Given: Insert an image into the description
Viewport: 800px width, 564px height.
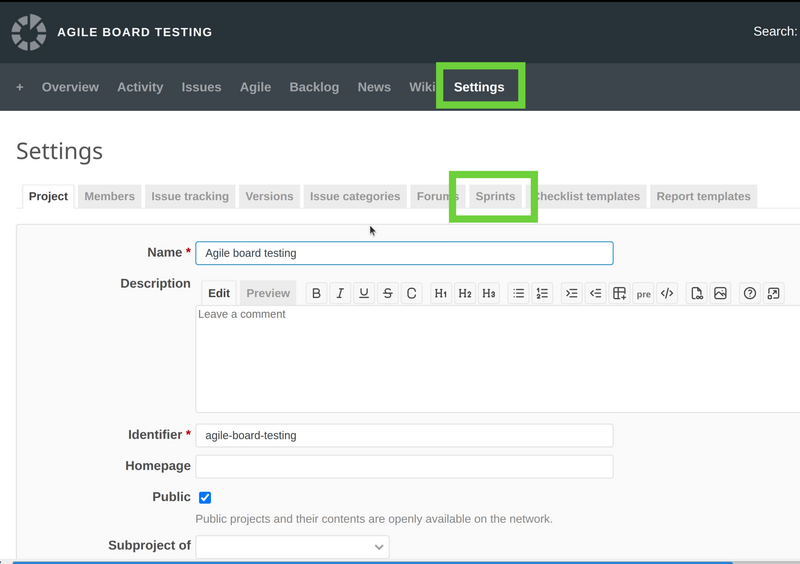Looking at the screenshot, I should coord(721,293).
